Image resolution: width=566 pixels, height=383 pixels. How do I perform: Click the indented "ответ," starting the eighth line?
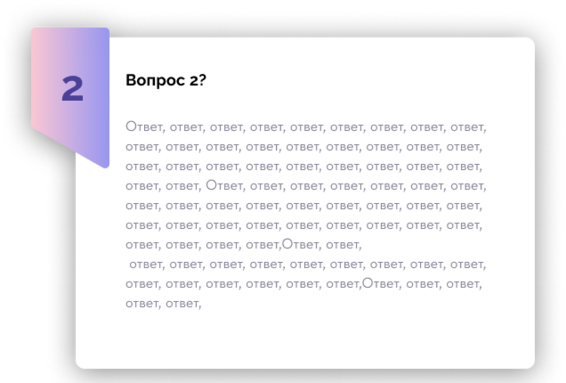click(147, 265)
